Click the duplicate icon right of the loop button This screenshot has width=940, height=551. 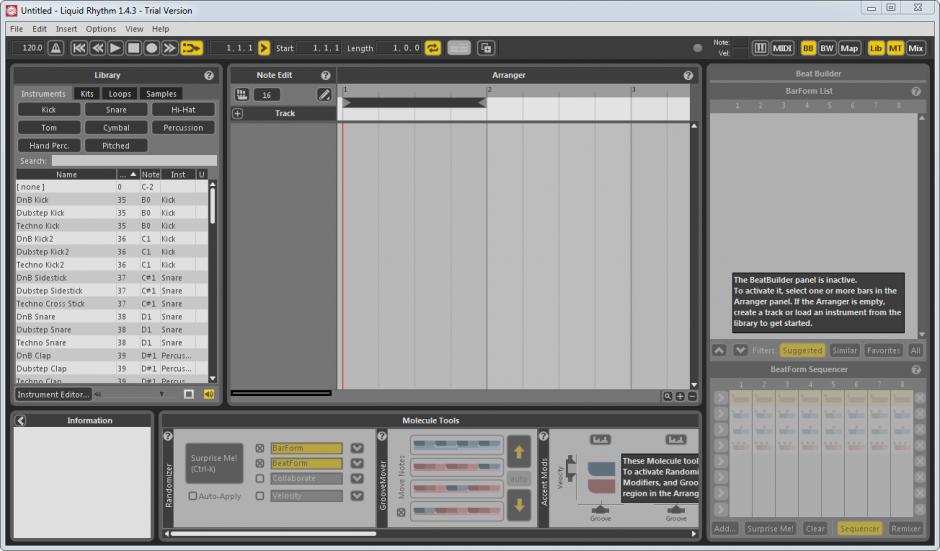click(x=486, y=48)
